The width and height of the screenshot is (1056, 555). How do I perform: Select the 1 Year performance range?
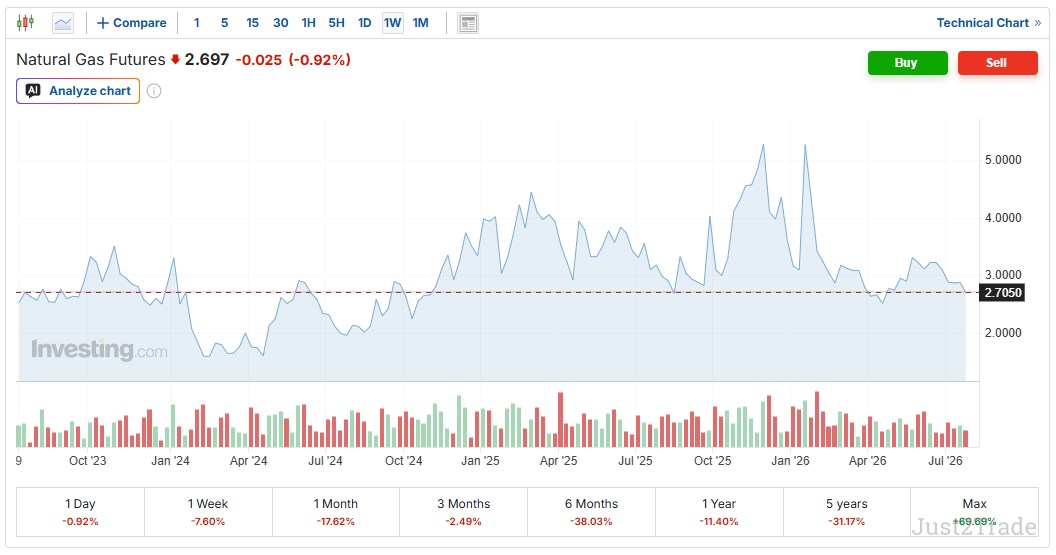pyautogui.click(x=719, y=512)
